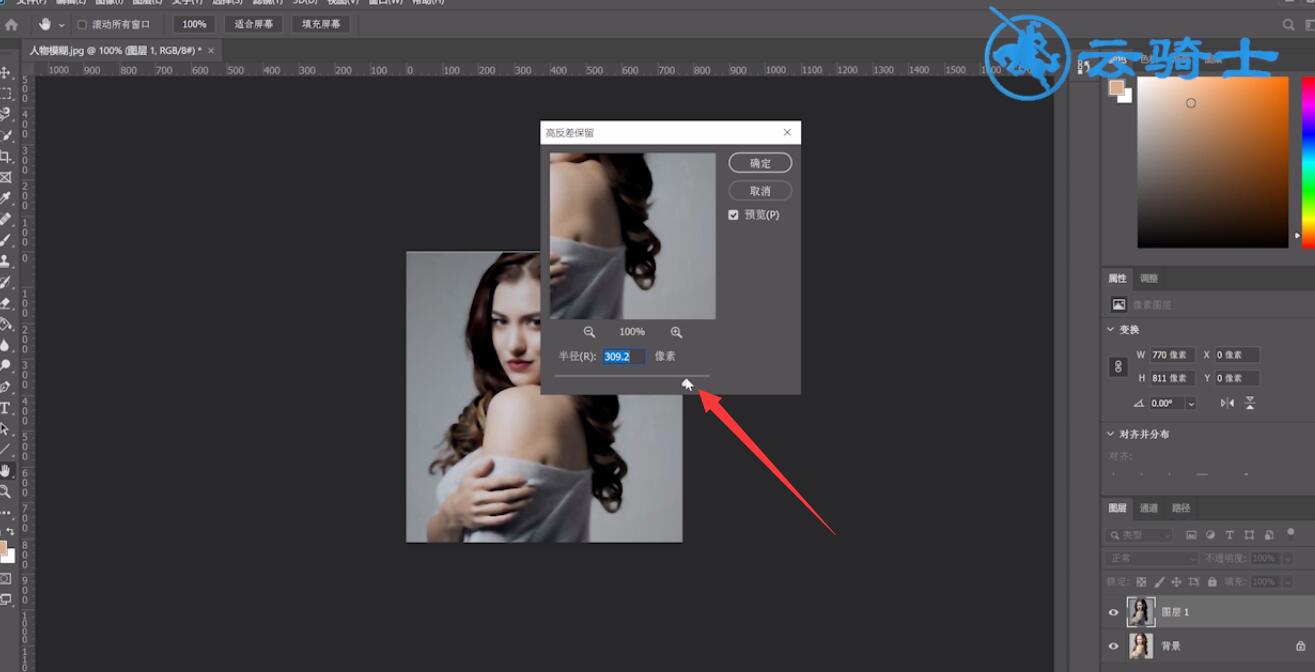The height and width of the screenshot is (672, 1315).
Task: Select the Eraser tool
Action: (6, 303)
